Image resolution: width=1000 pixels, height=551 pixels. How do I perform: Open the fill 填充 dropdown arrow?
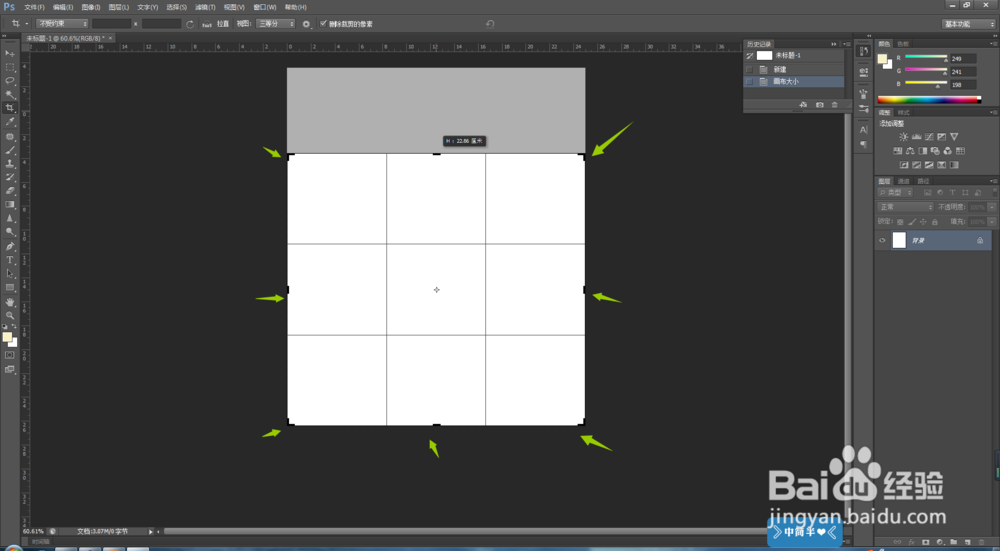[x=992, y=222]
